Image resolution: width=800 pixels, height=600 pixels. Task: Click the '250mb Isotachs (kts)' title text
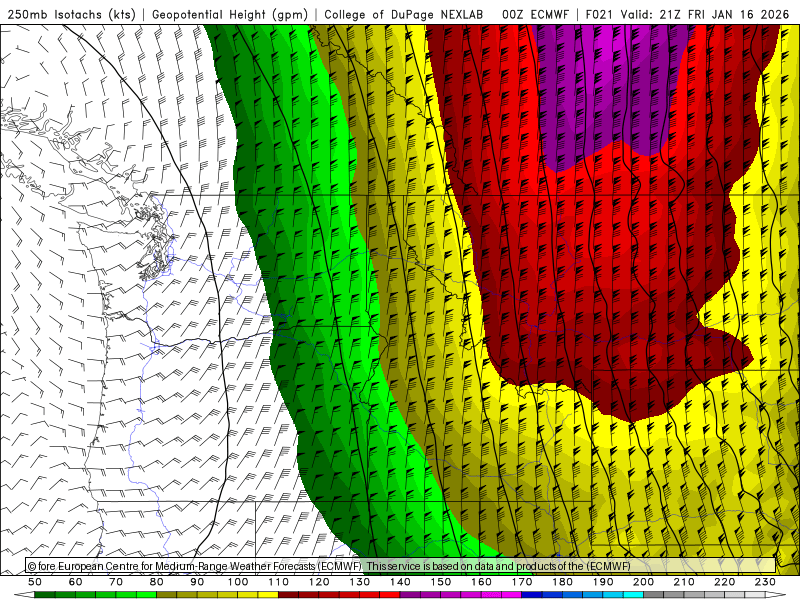click(72, 15)
